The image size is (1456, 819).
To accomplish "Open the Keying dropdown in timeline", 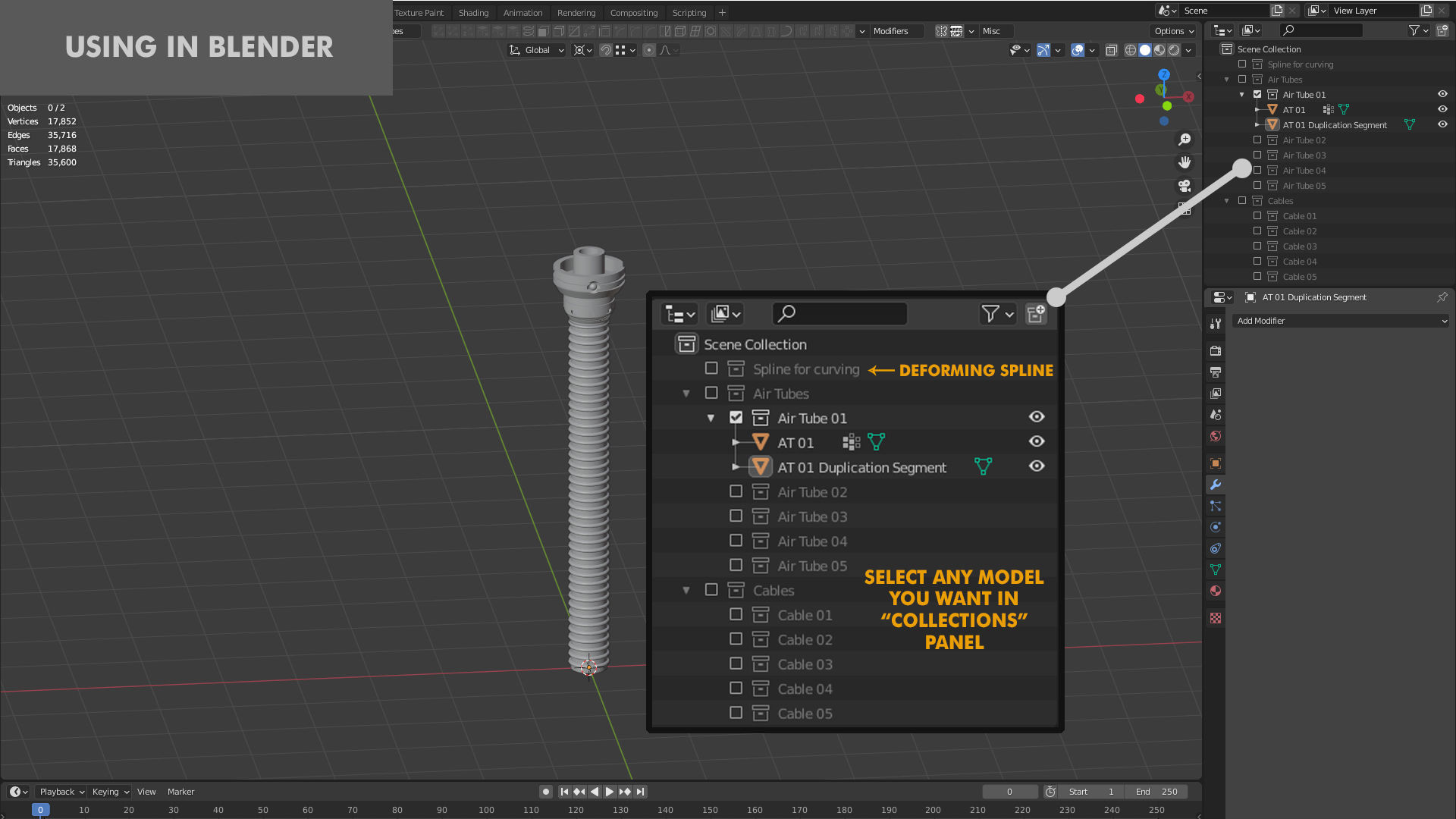I will point(110,792).
